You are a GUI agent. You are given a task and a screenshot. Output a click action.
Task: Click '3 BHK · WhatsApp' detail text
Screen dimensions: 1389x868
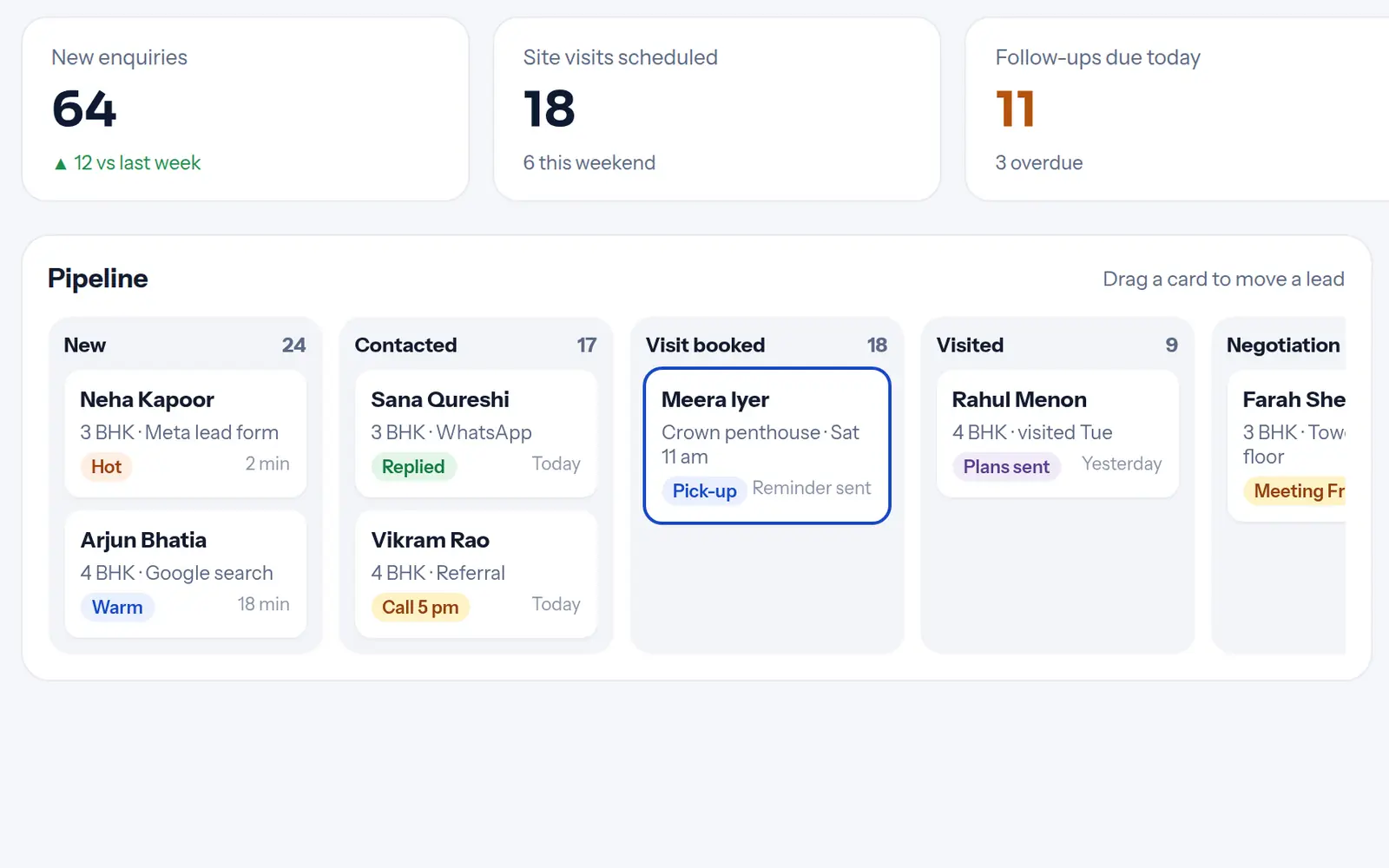pyautogui.click(x=451, y=432)
